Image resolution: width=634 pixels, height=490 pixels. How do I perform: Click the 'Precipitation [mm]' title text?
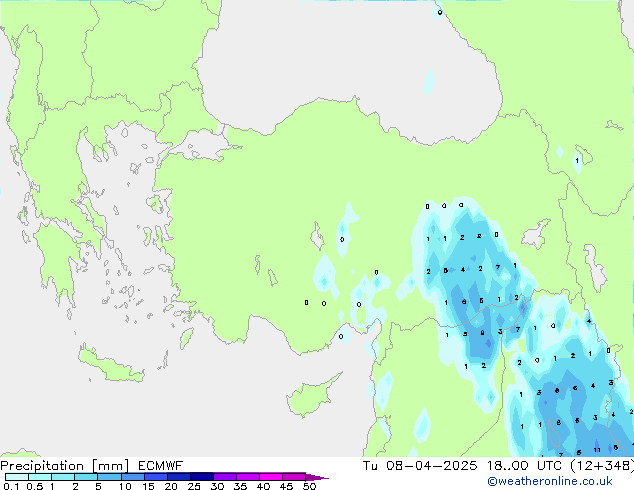(x=65, y=466)
